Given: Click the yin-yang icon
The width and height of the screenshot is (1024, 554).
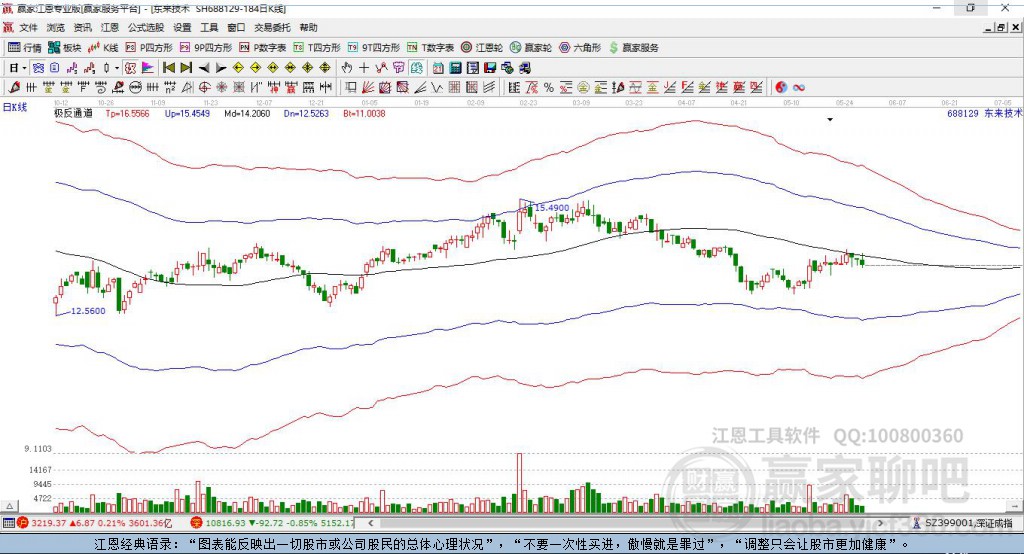Looking at the screenshot, I should (x=781, y=87).
